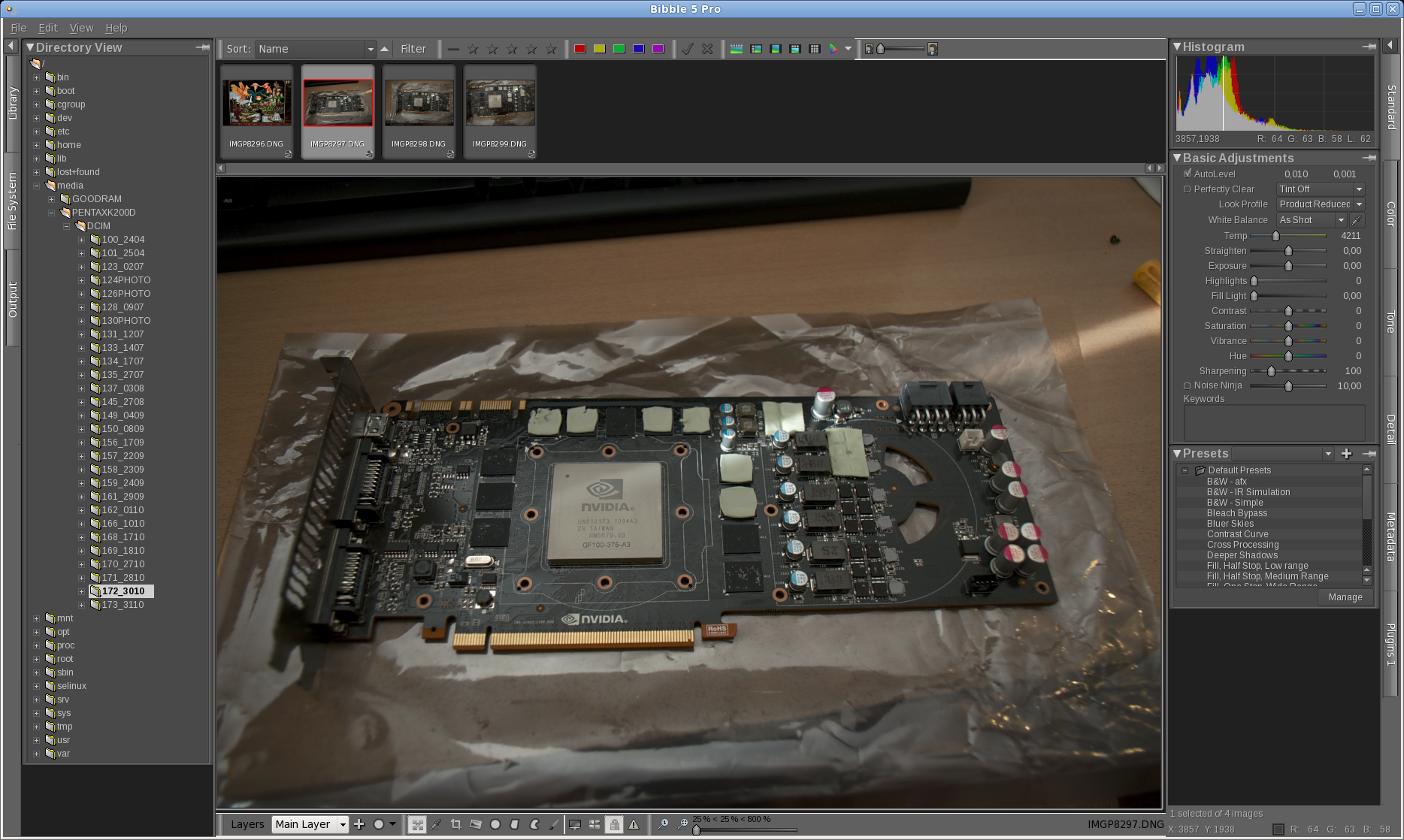Collapse the Basic Adjustments panel
Image resolution: width=1404 pixels, height=840 pixels.
1177,158
